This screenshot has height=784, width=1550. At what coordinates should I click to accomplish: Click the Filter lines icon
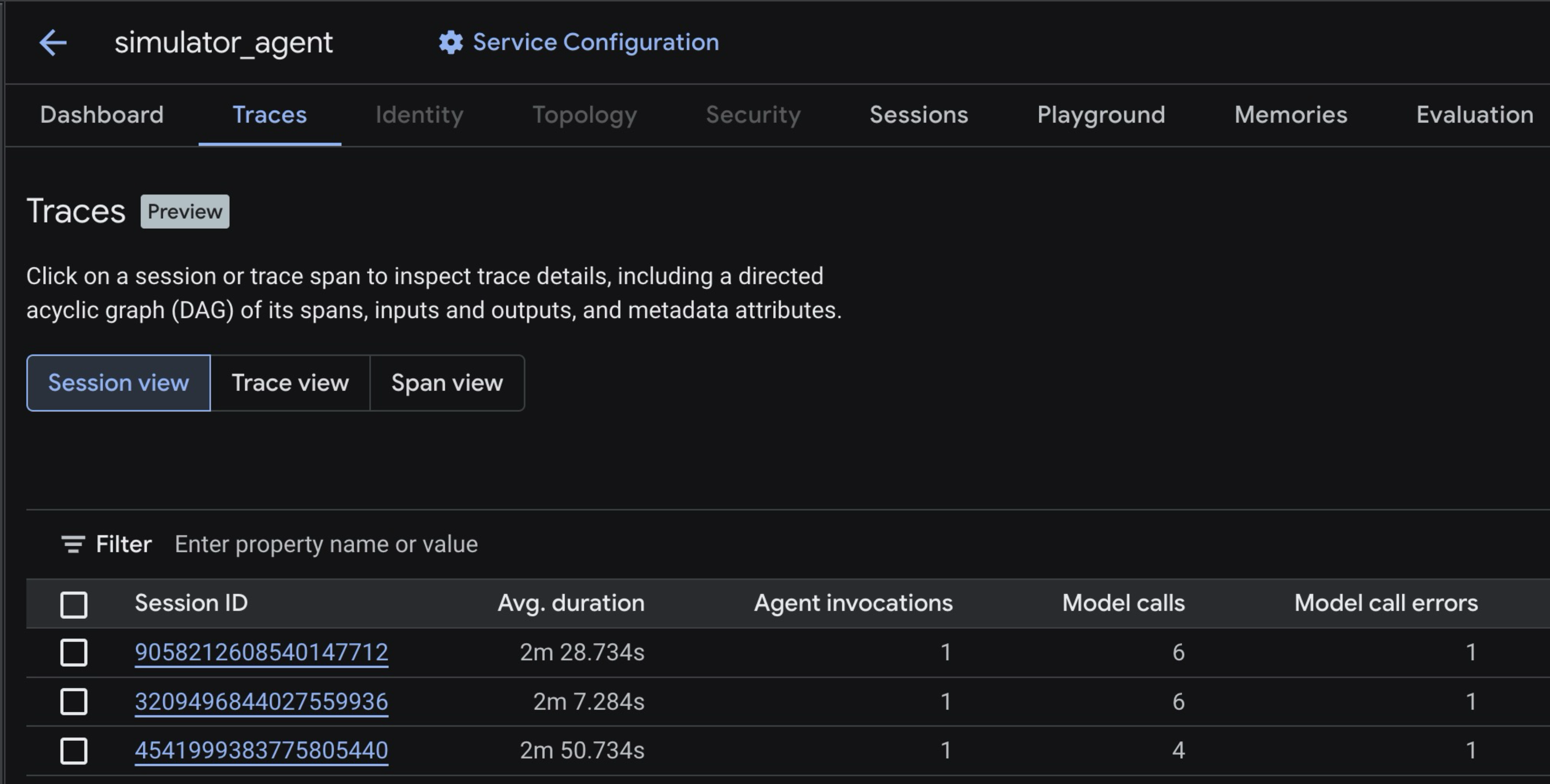click(x=73, y=544)
